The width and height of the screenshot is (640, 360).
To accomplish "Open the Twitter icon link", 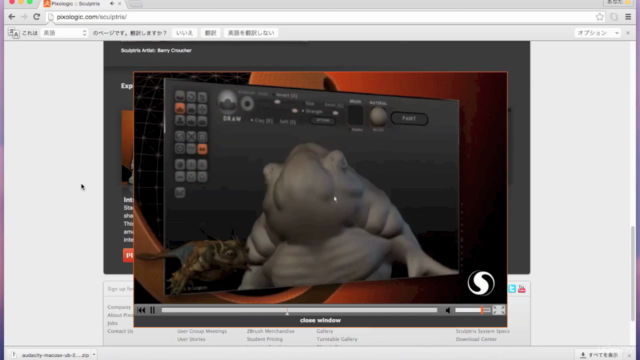I will click(512, 289).
